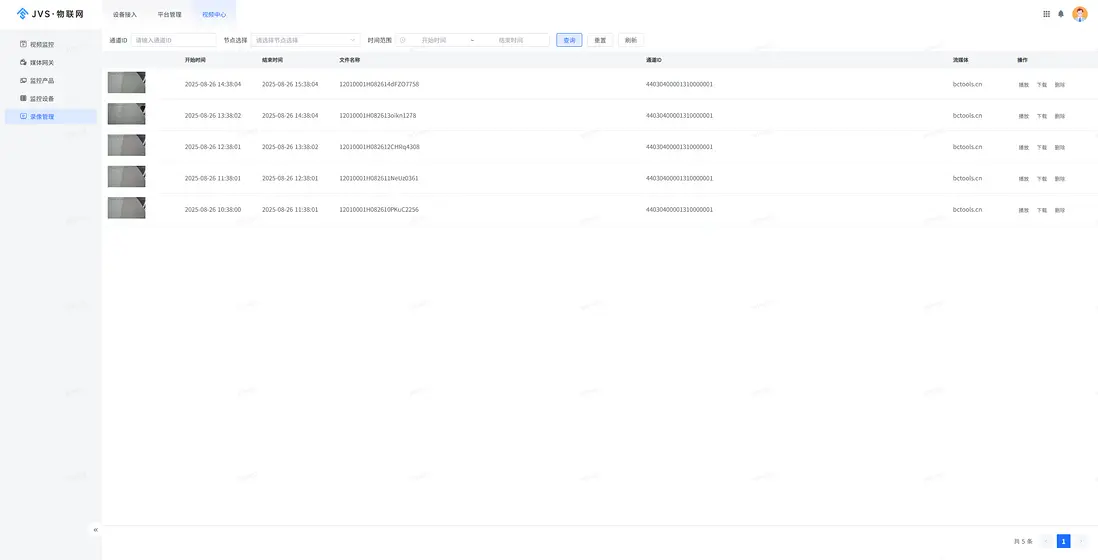Screen dimensions: 1098x560
Task: Click the 开始时间 date input
Action: click(x=433, y=41)
